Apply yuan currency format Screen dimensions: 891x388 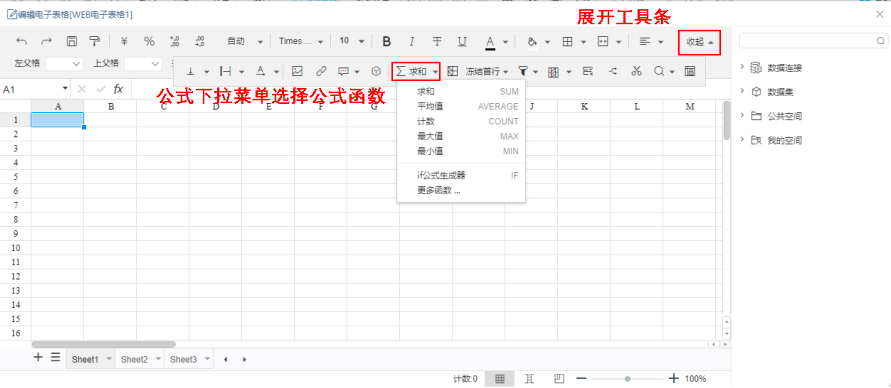point(124,41)
